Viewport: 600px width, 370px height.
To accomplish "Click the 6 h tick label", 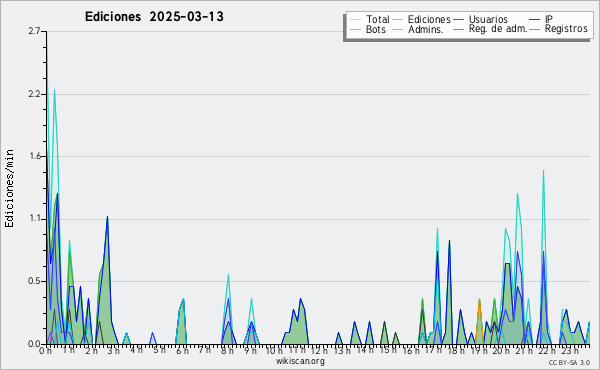I will (182, 351).
